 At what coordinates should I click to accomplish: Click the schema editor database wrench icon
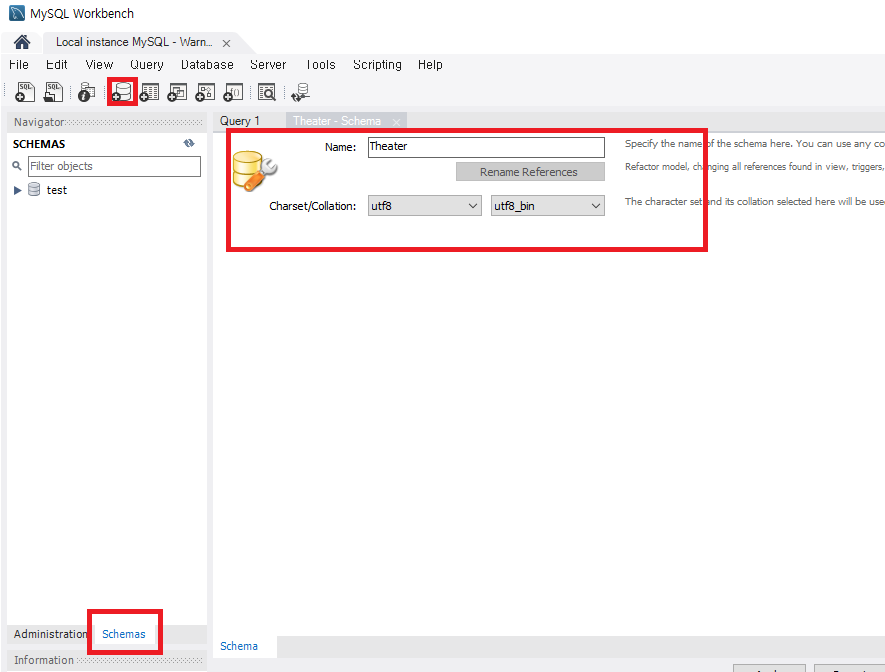coord(254,171)
